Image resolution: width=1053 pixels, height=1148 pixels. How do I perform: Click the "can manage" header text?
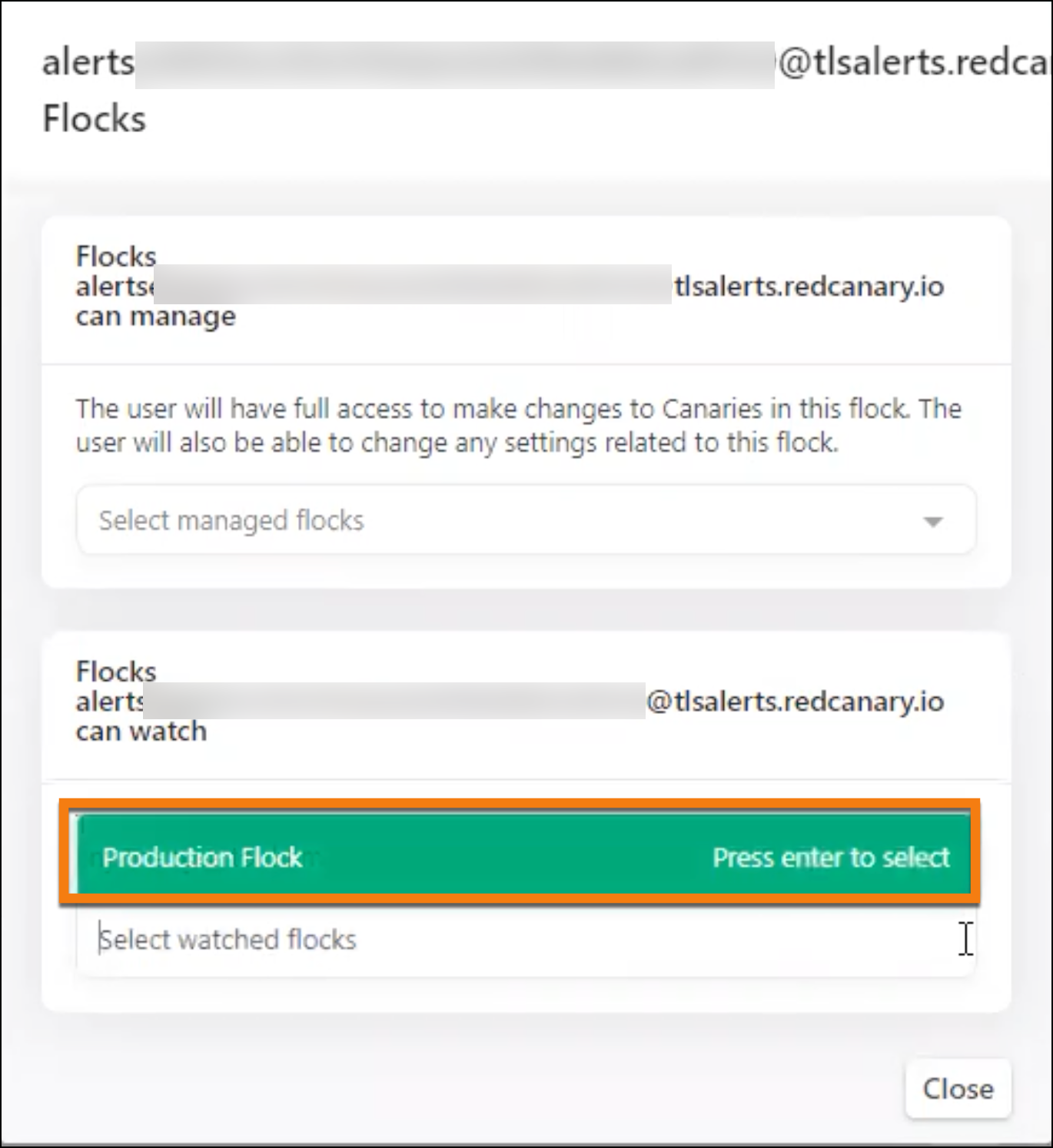click(x=155, y=317)
